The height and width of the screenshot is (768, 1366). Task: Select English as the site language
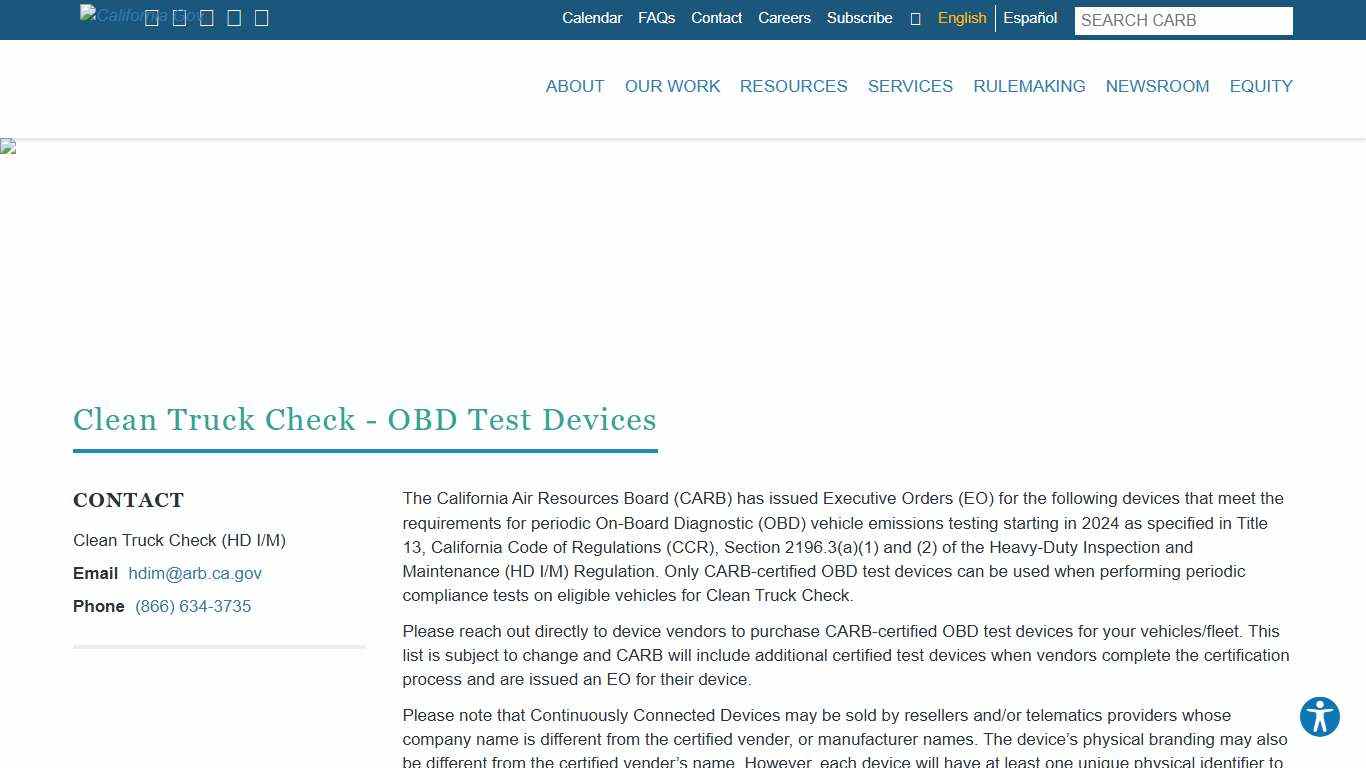[961, 18]
